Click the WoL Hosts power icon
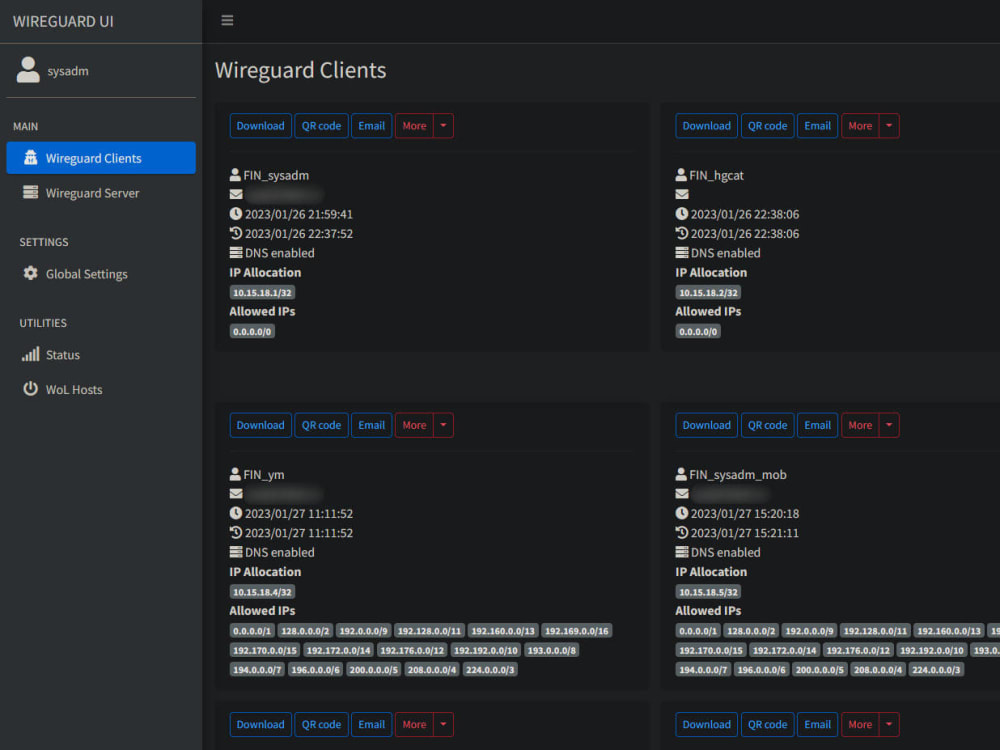Image resolution: width=1000 pixels, height=750 pixels. pos(29,390)
